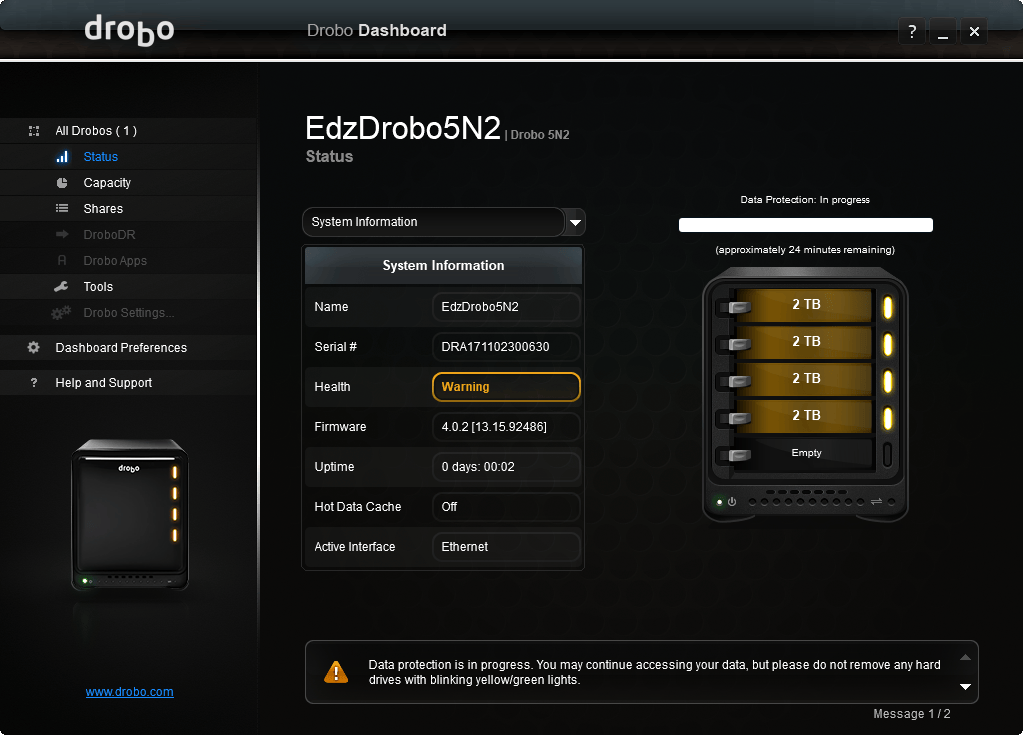Open Drobo Settings...

129,312
